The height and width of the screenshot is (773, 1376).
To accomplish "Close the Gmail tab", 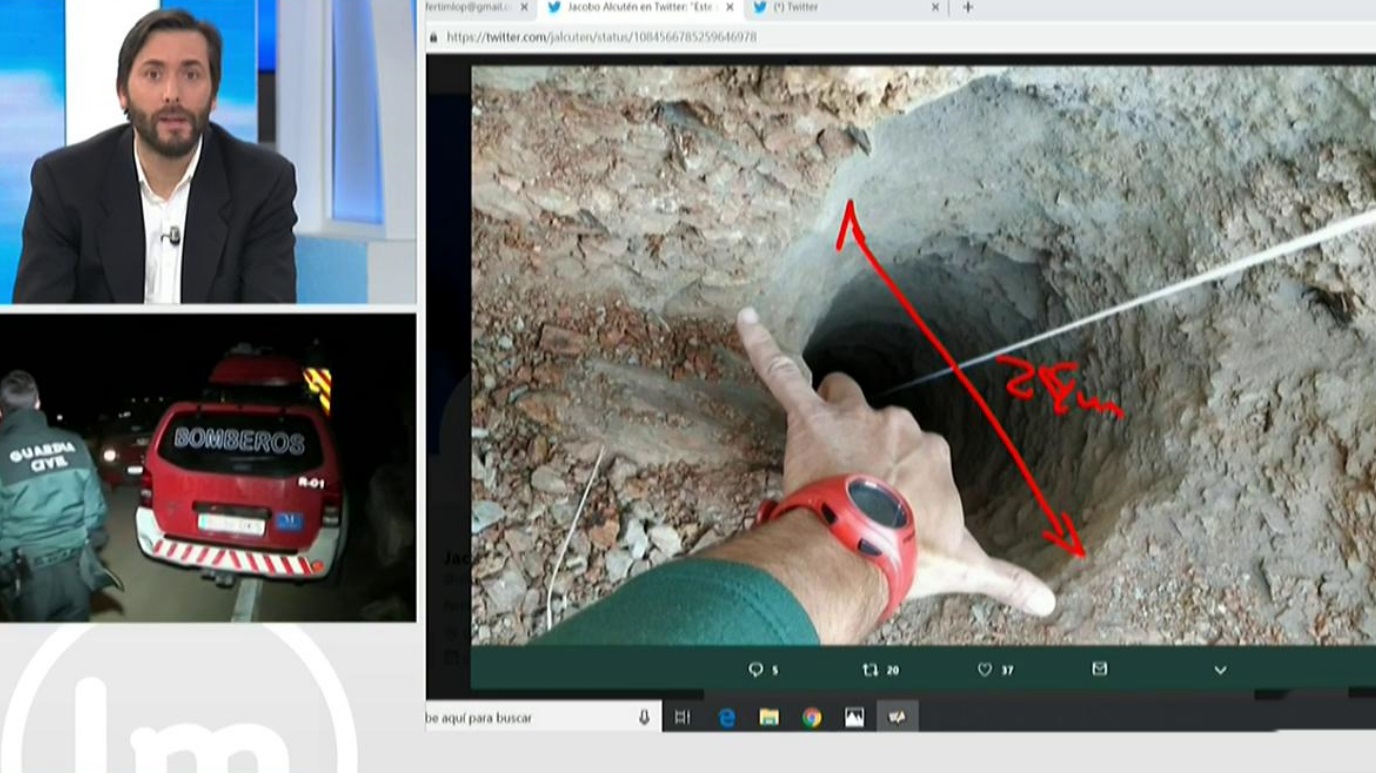I will [524, 8].
